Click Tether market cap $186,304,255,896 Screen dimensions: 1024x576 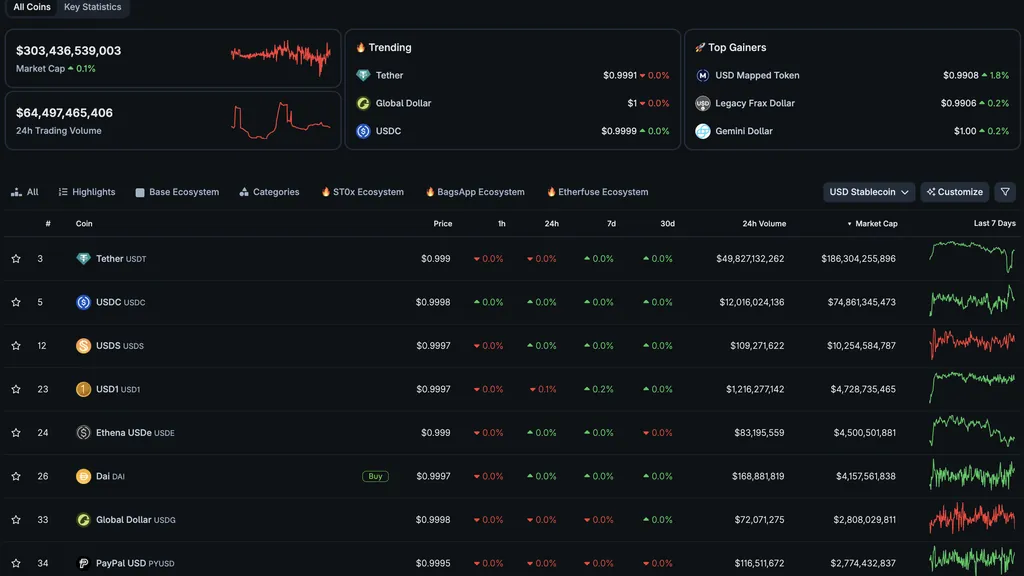pyautogui.click(x=858, y=259)
